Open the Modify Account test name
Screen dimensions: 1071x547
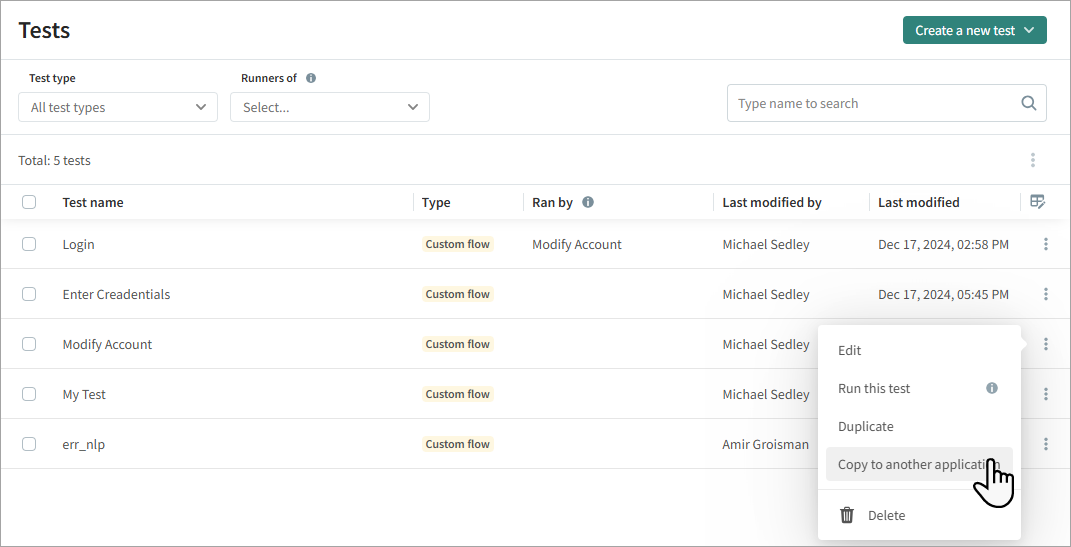click(x=107, y=344)
